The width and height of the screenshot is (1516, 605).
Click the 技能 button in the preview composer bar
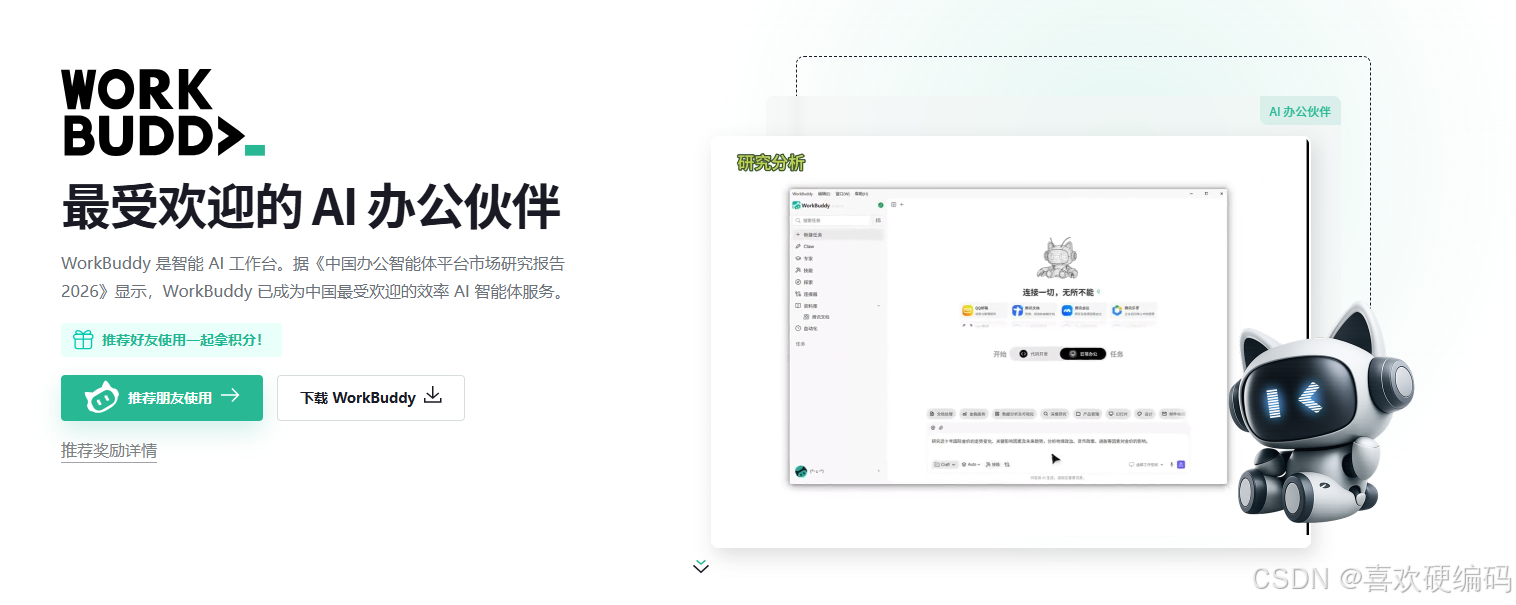point(992,465)
